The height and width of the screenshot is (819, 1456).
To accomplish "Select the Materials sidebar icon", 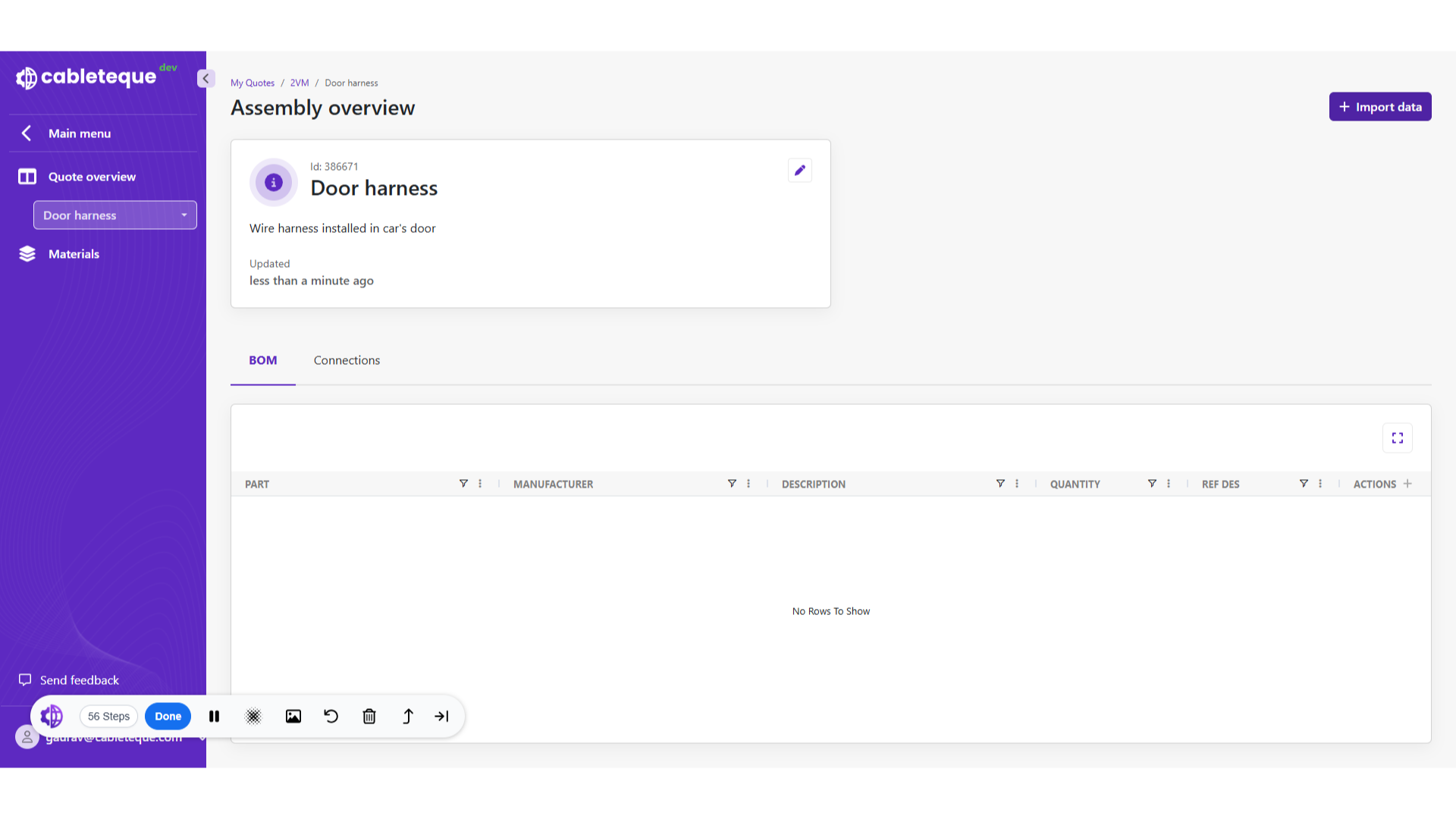I will click(27, 253).
